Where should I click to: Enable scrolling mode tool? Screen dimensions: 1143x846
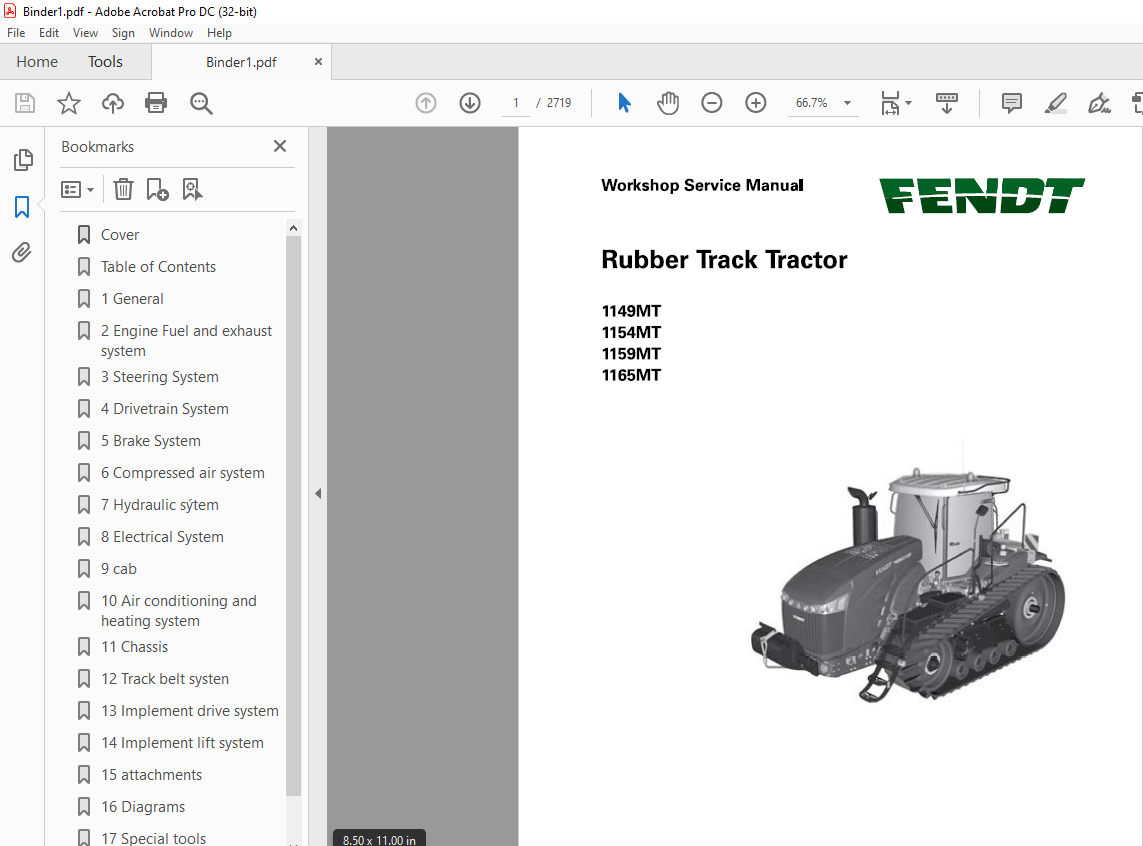click(x=946, y=103)
